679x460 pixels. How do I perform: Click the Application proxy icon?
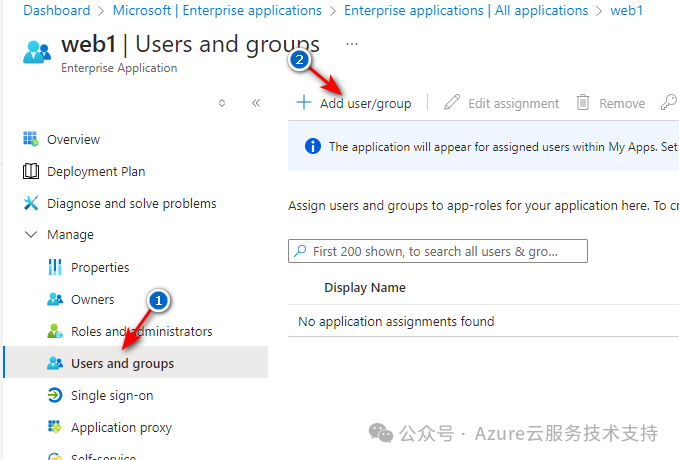pyautogui.click(x=55, y=427)
